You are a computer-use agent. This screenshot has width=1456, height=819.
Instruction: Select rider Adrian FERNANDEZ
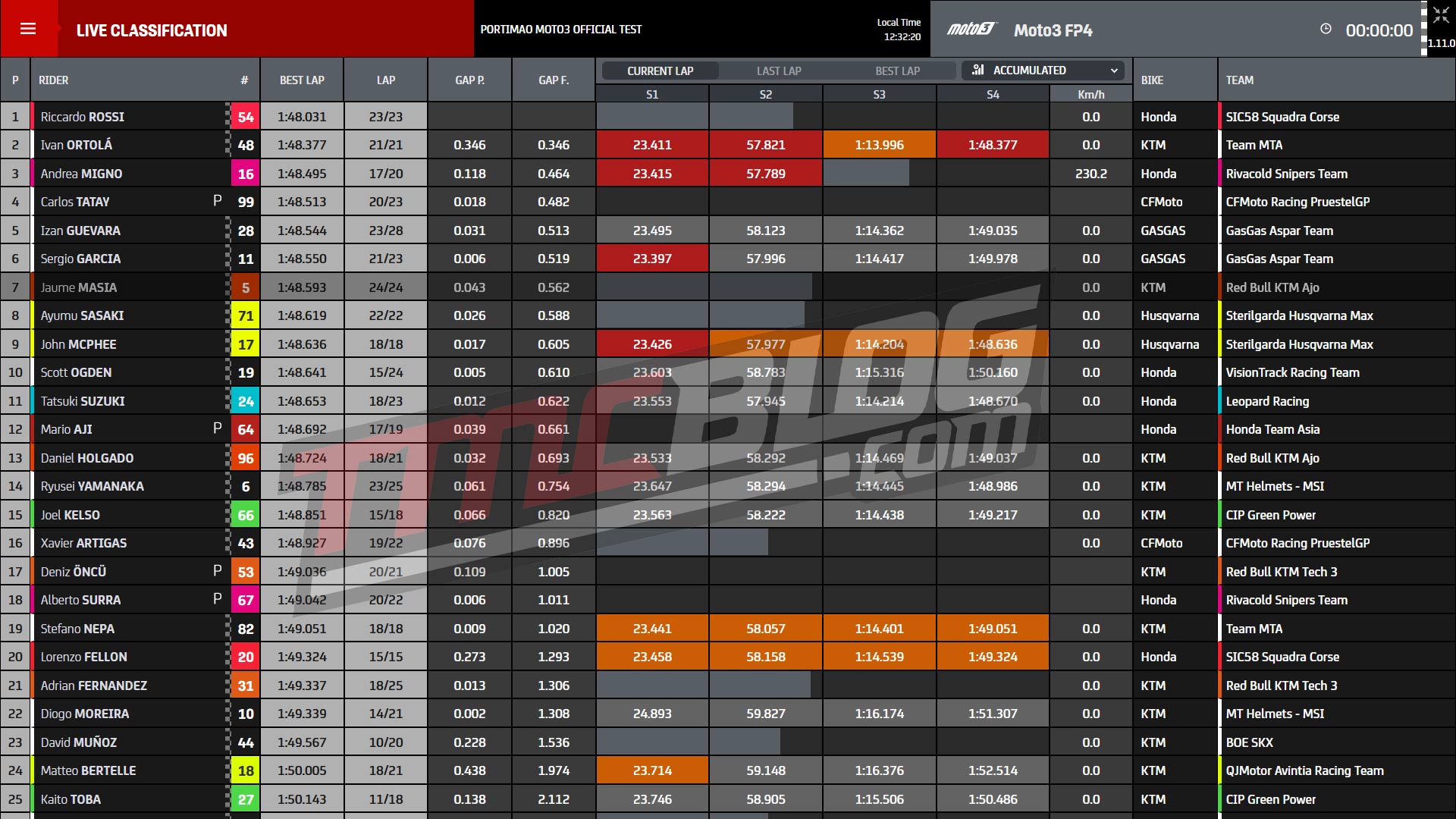point(94,686)
